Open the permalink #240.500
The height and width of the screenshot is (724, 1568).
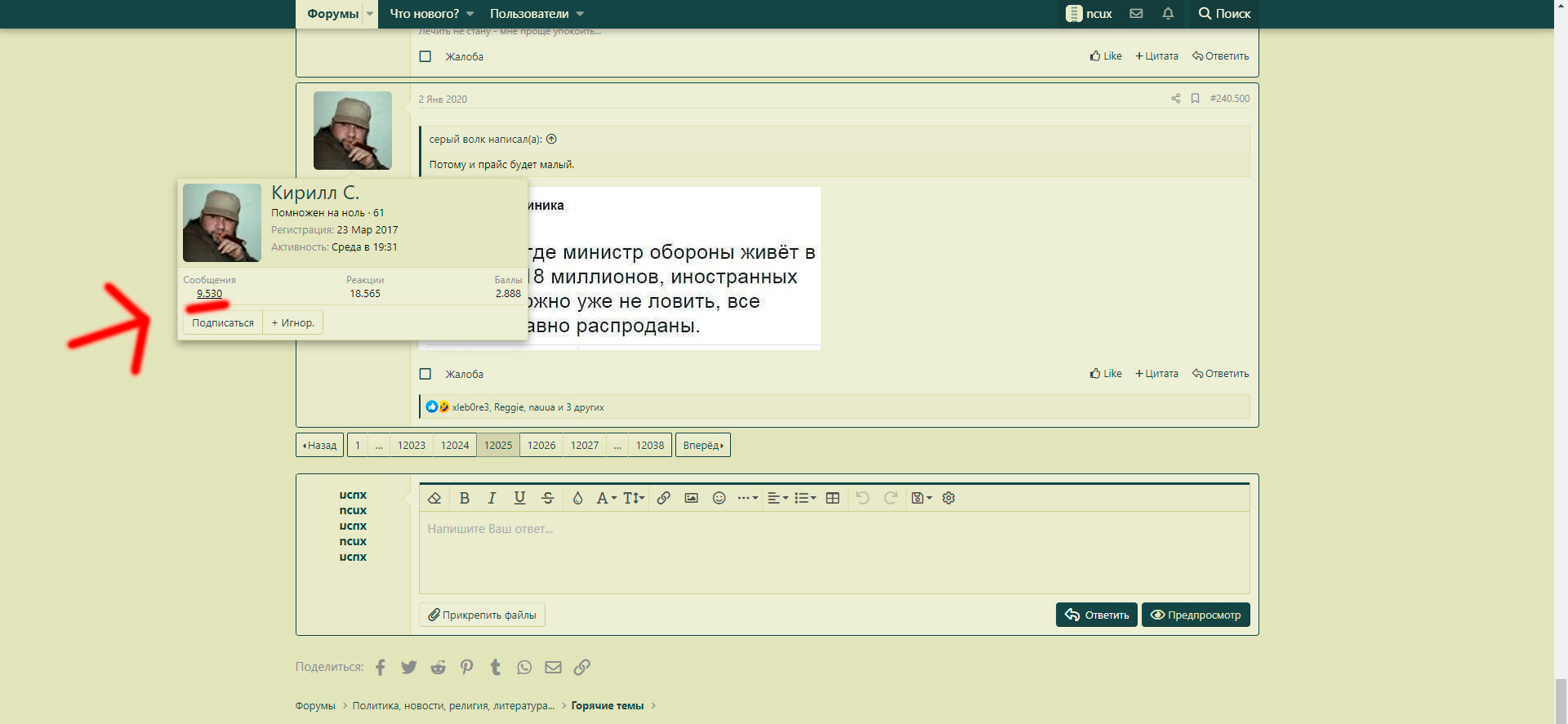[x=1230, y=99]
